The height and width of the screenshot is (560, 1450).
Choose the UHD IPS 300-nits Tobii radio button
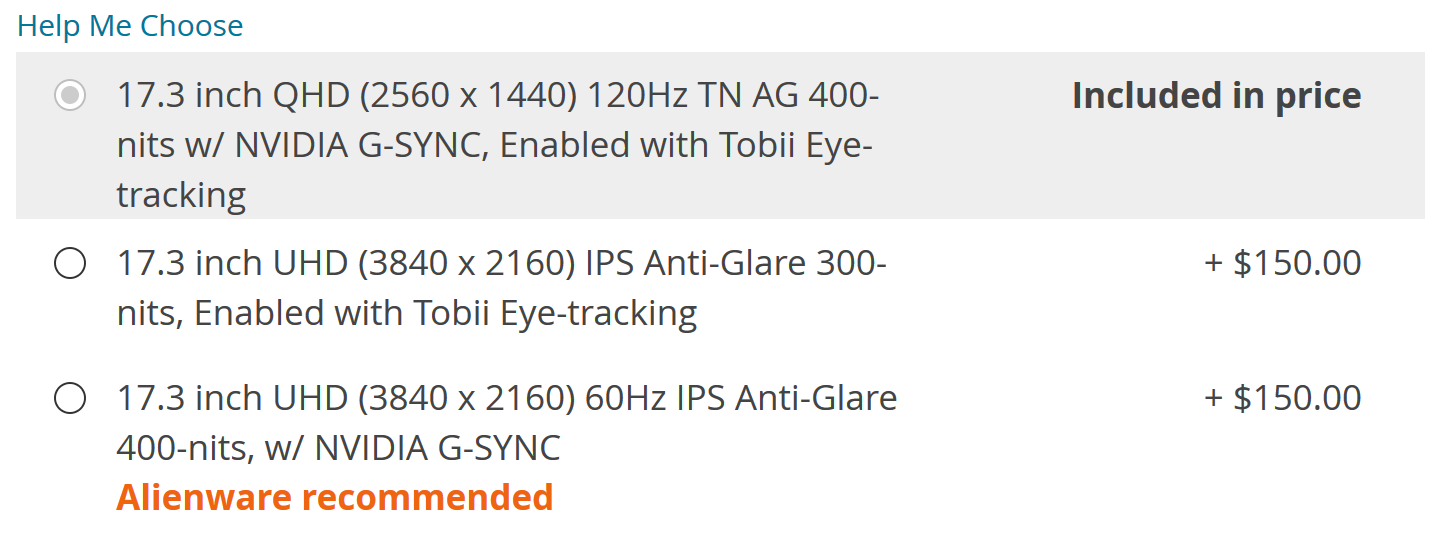point(70,264)
